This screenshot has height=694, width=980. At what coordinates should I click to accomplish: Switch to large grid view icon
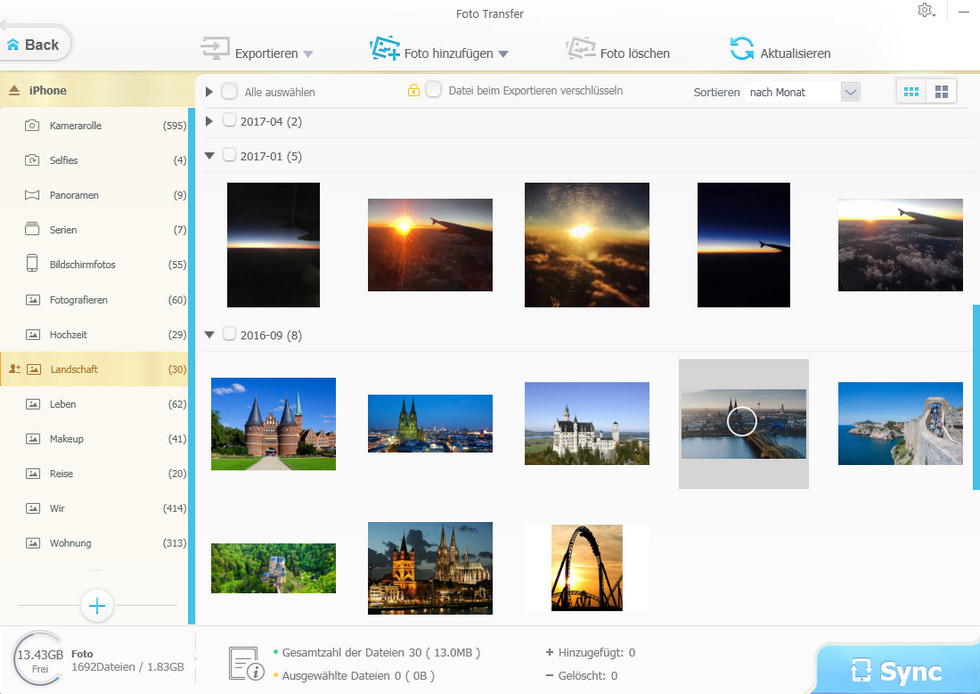click(x=941, y=92)
